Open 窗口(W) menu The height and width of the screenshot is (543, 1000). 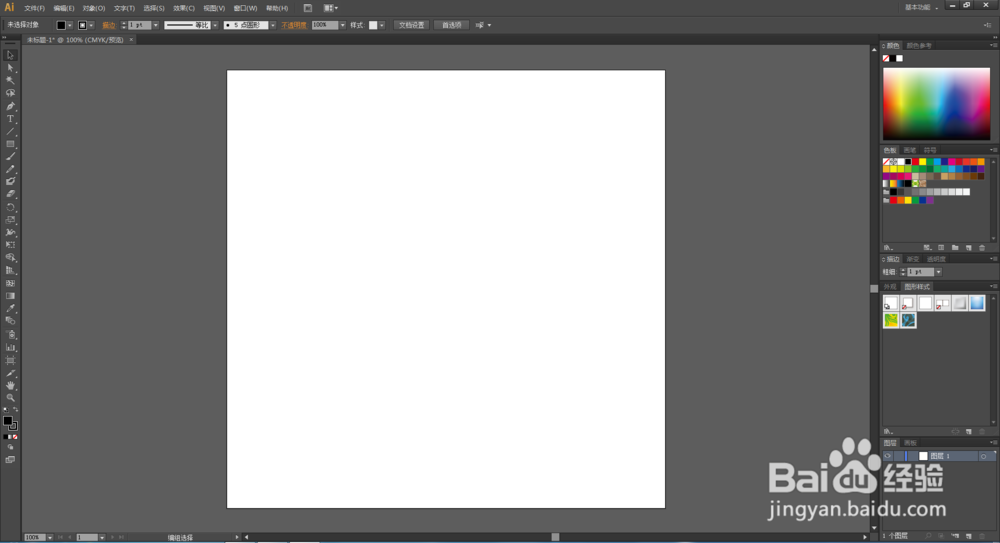coord(245,8)
